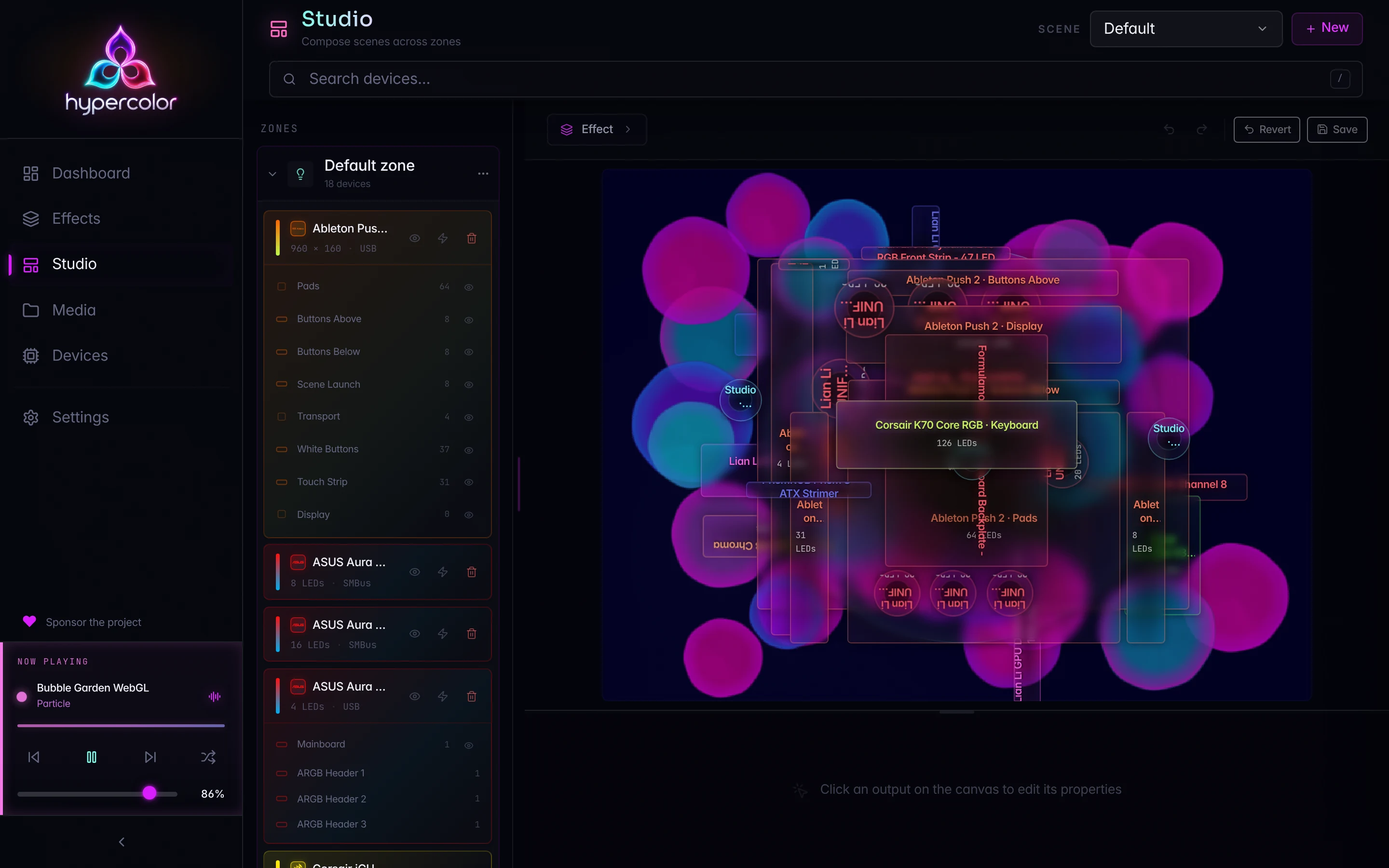Delete the 16 LEDs ASUS Aura device

point(471,634)
